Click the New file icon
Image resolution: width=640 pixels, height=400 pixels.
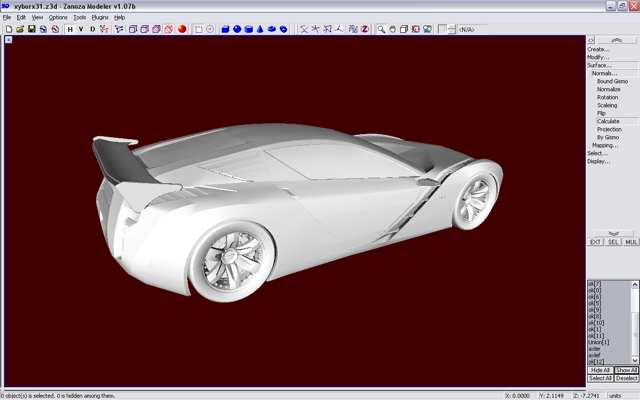tap(8, 29)
